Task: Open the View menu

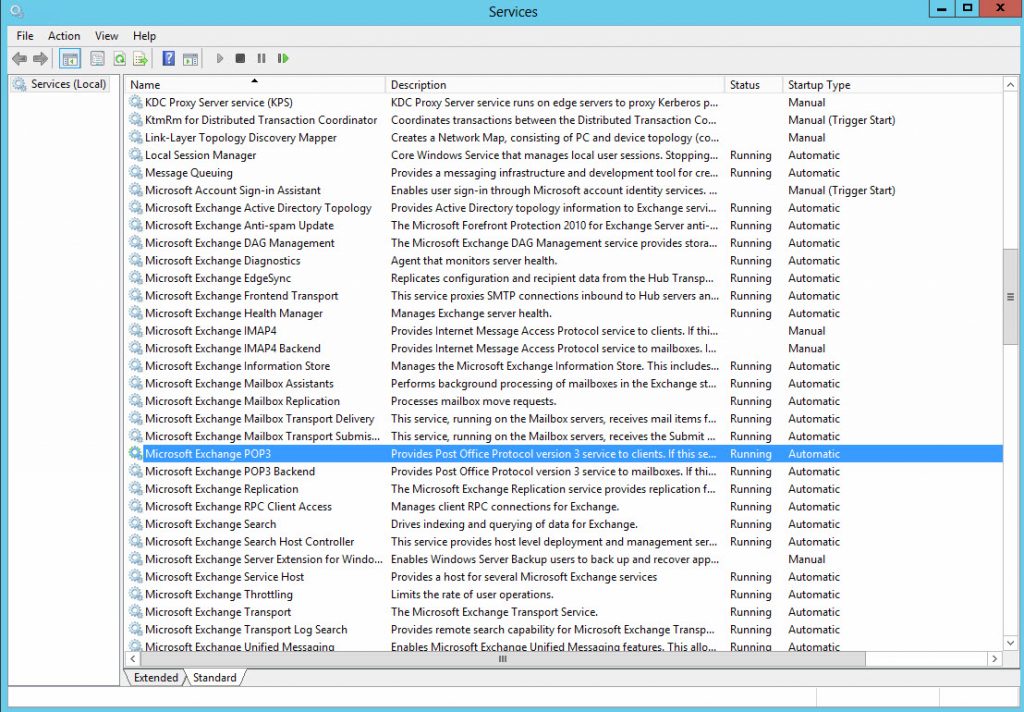Action: (106, 36)
